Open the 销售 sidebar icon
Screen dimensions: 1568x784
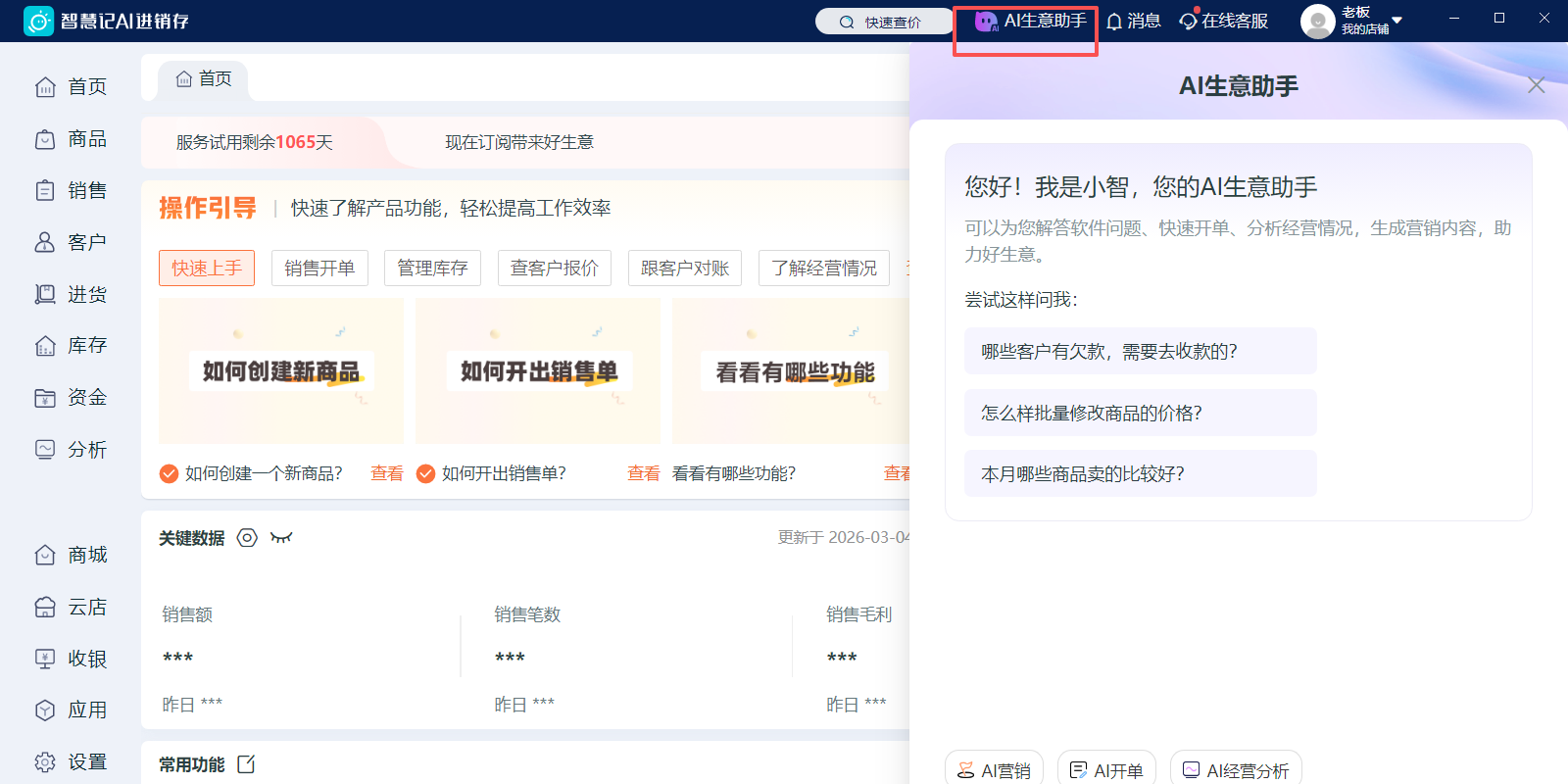45,190
